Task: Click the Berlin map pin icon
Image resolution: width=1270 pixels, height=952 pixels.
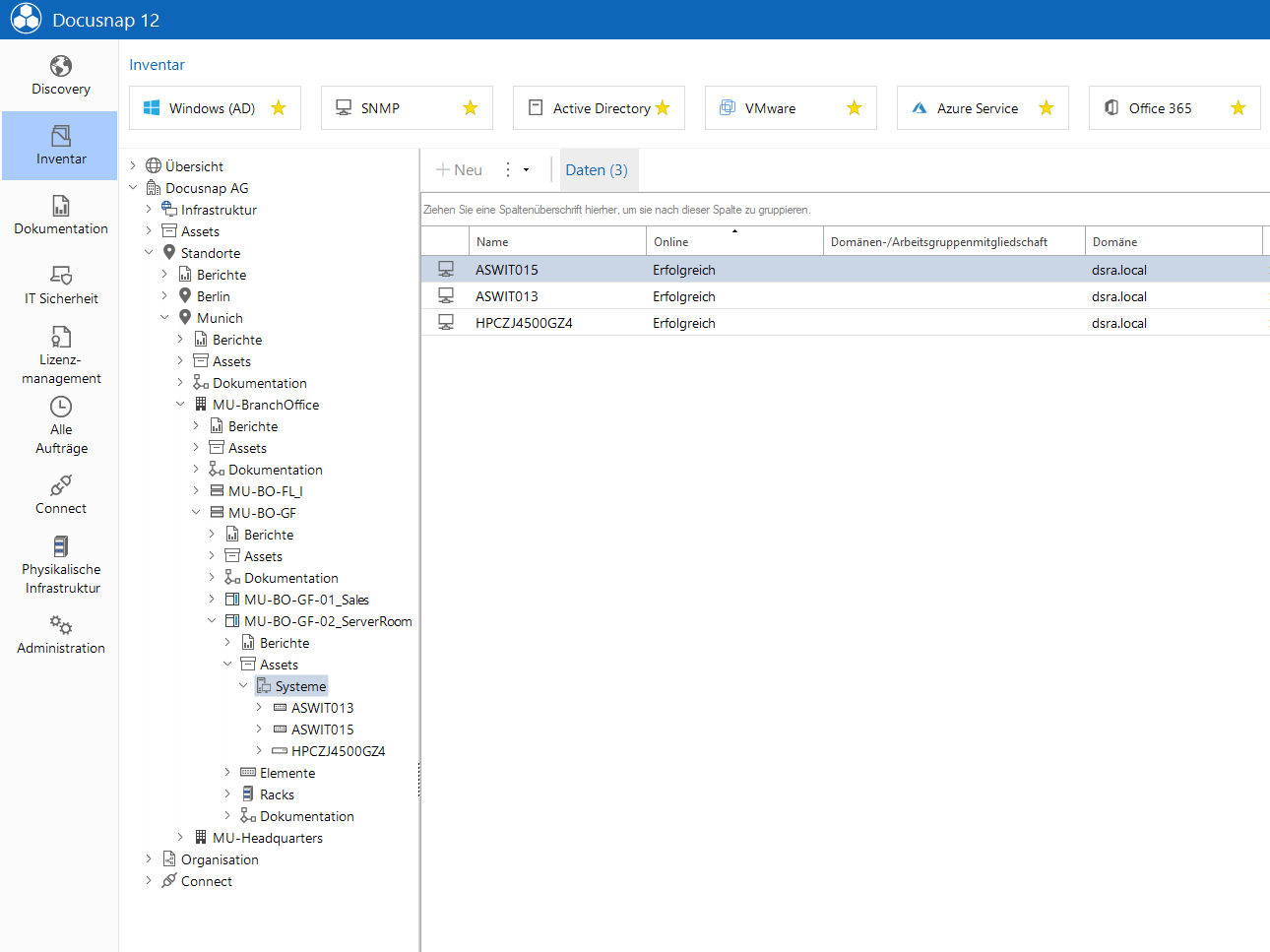Action: (x=185, y=296)
